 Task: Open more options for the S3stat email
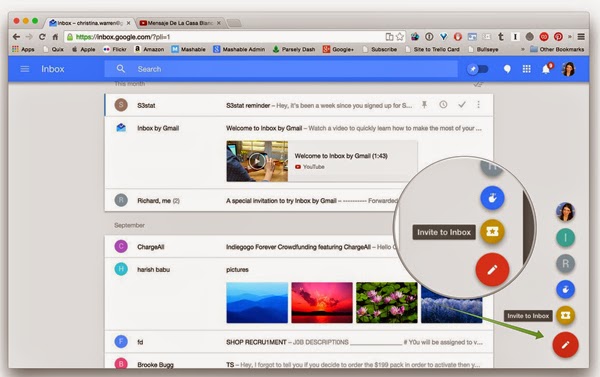point(478,104)
